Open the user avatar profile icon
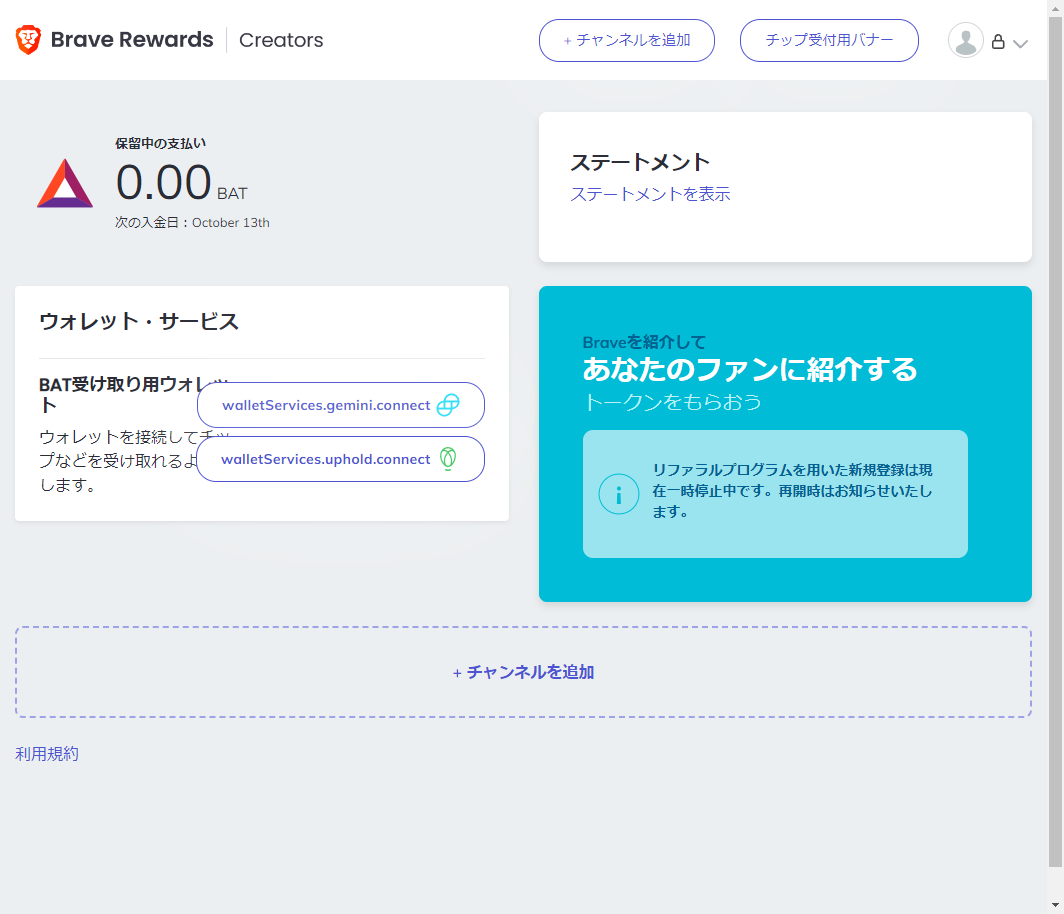 pos(965,41)
